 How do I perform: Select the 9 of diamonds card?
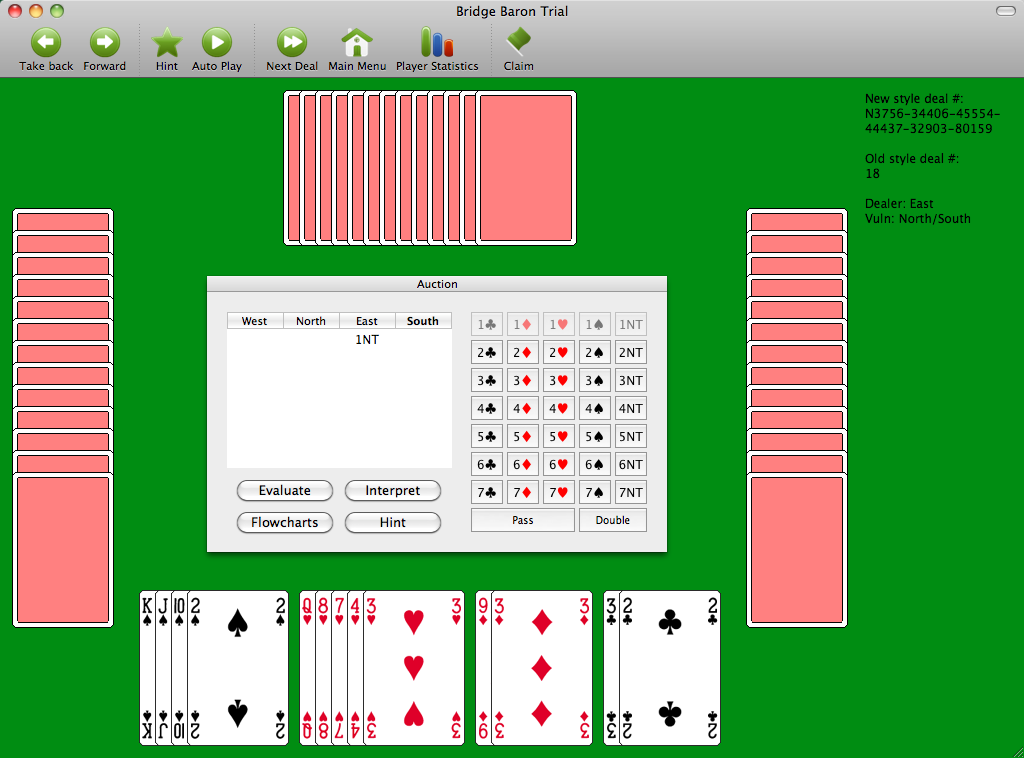pyautogui.click(x=483, y=668)
